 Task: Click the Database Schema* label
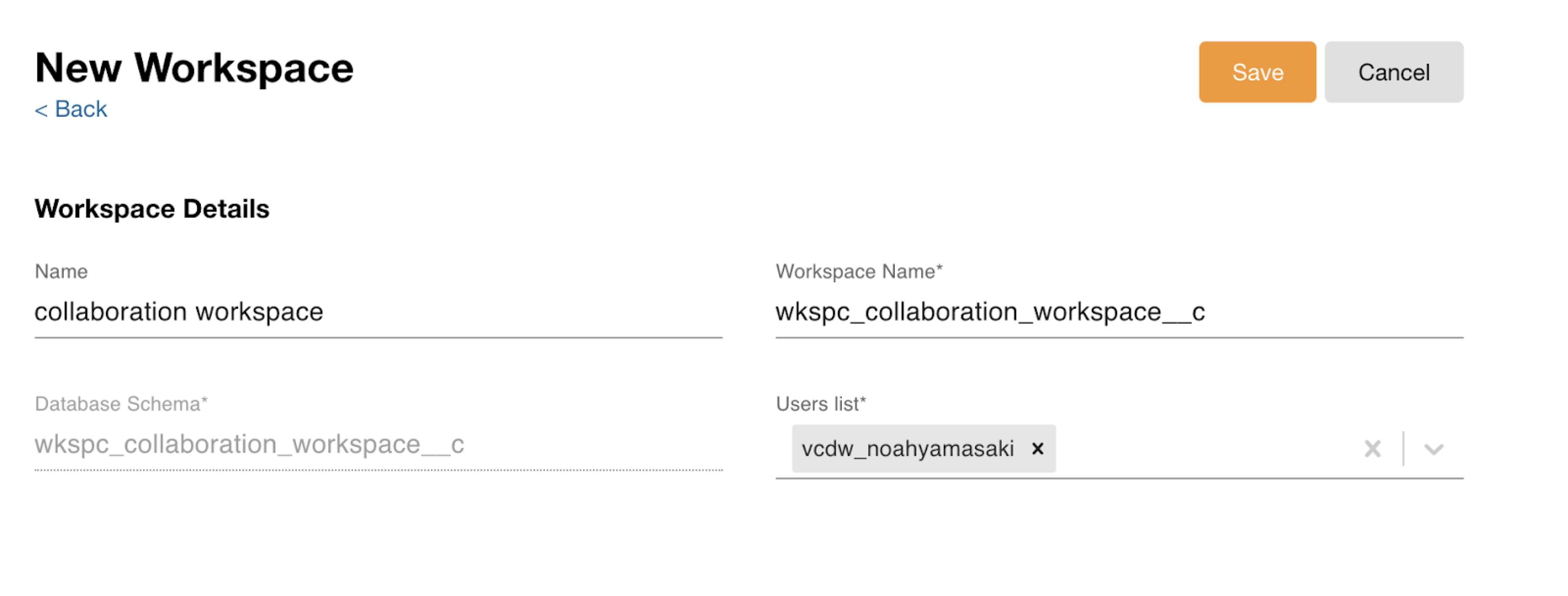121,404
